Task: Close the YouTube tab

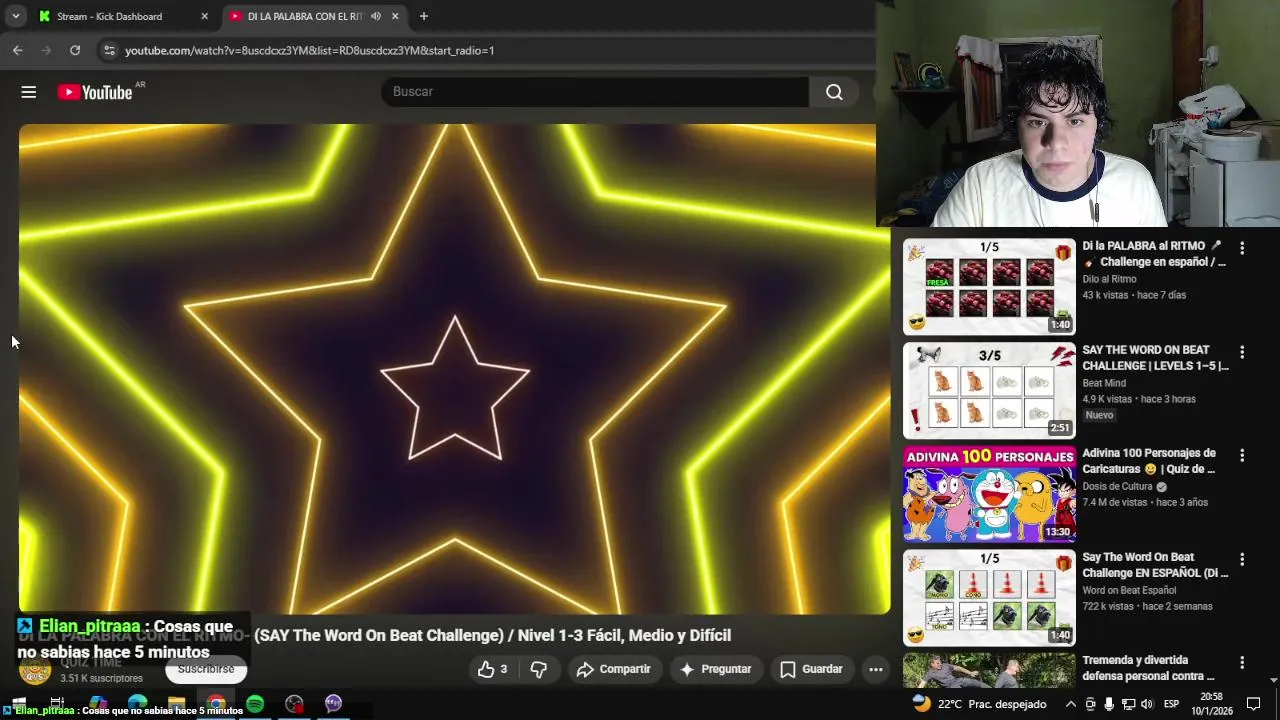Action: pos(395,16)
